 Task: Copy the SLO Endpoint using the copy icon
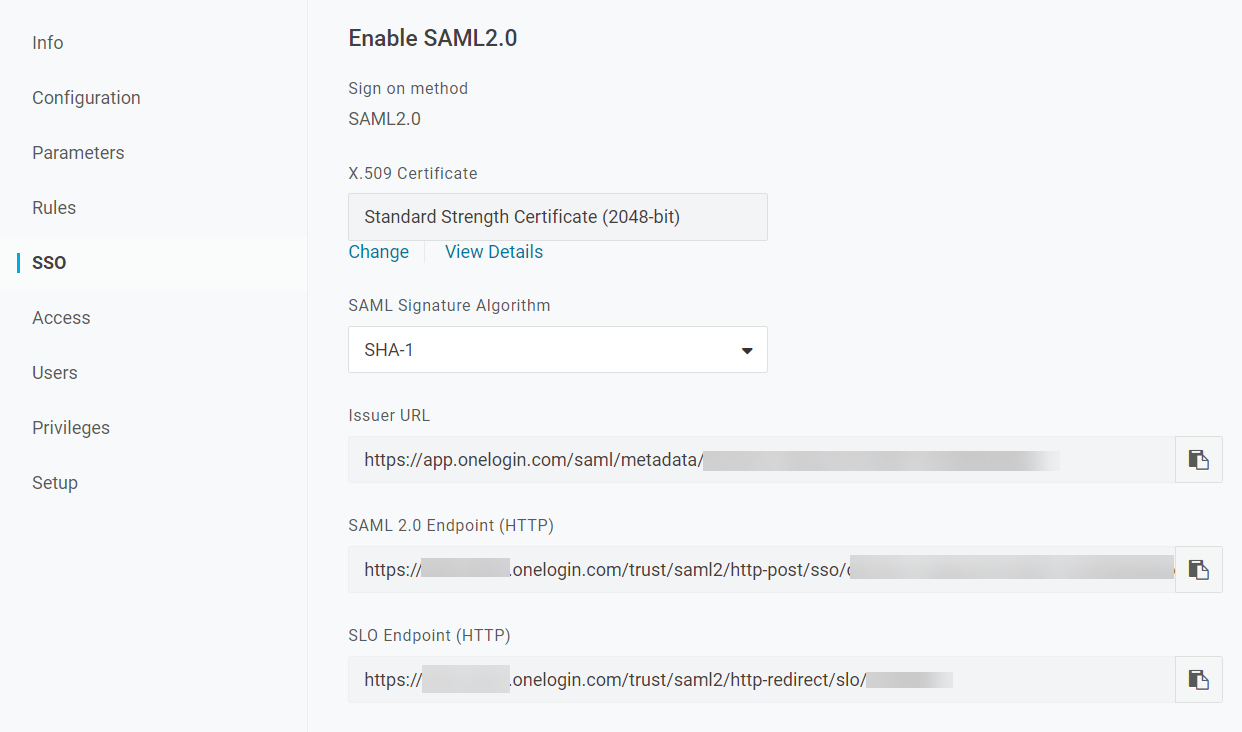pyautogui.click(x=1197, y=679)
